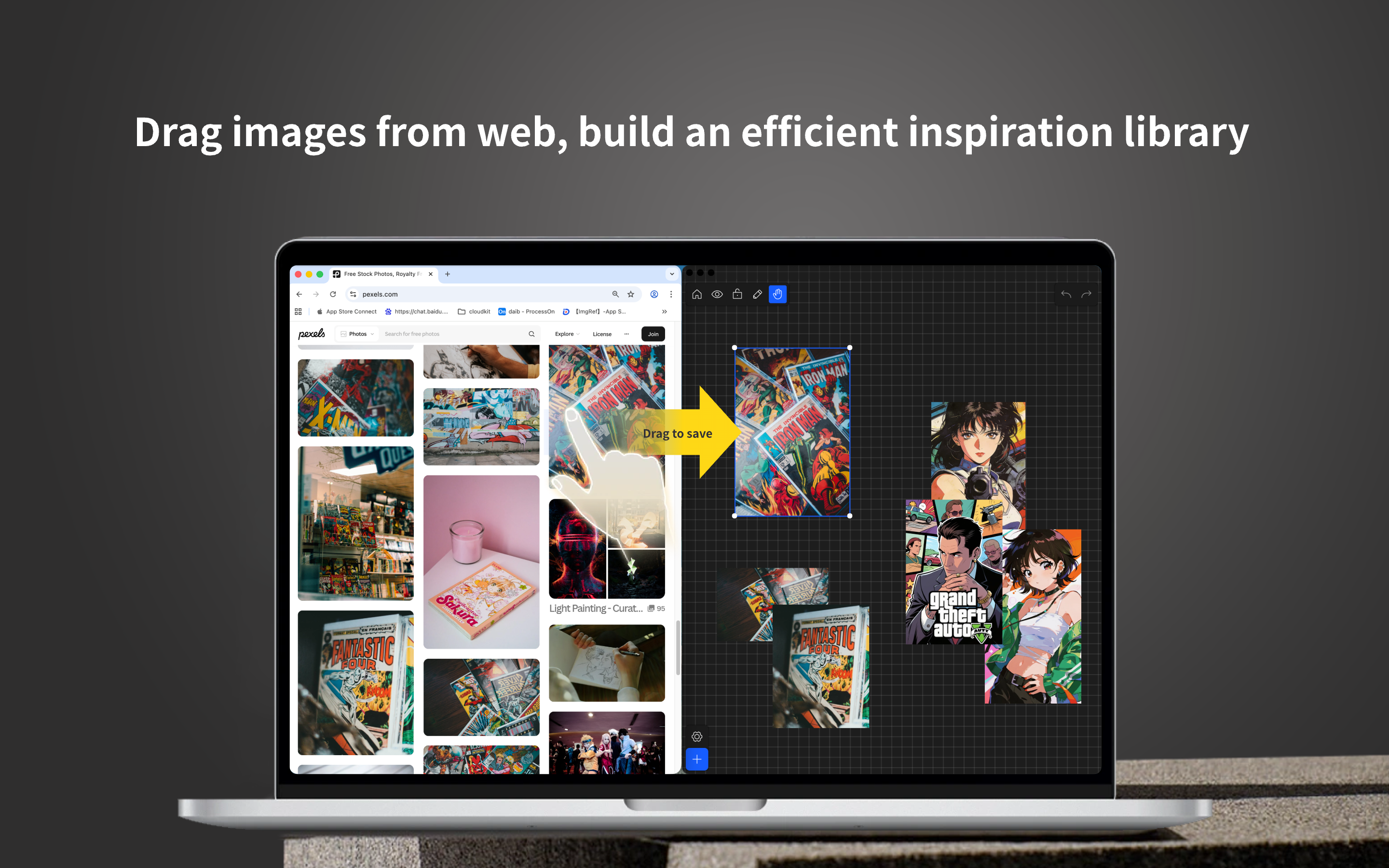Open the comic book store photo
The image size is (1389, 868).
[355, 523]
